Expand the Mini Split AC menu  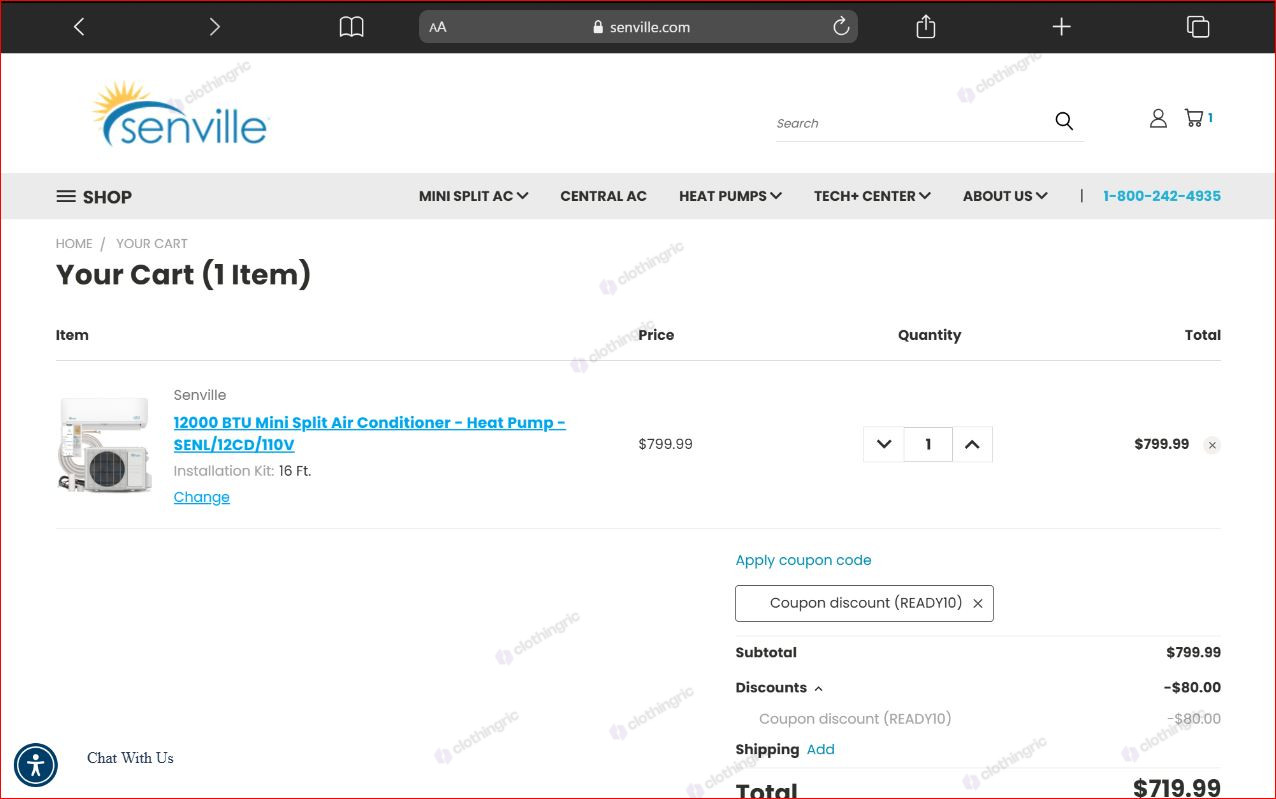click(473, 196)
